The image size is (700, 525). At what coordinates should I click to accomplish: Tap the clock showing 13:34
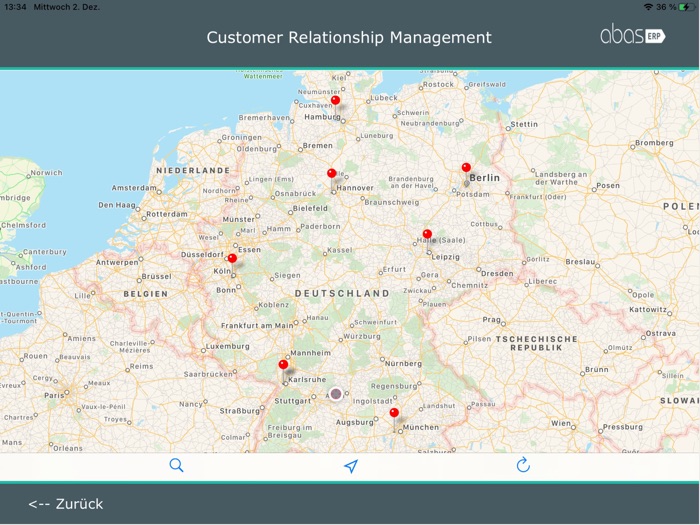15,7
